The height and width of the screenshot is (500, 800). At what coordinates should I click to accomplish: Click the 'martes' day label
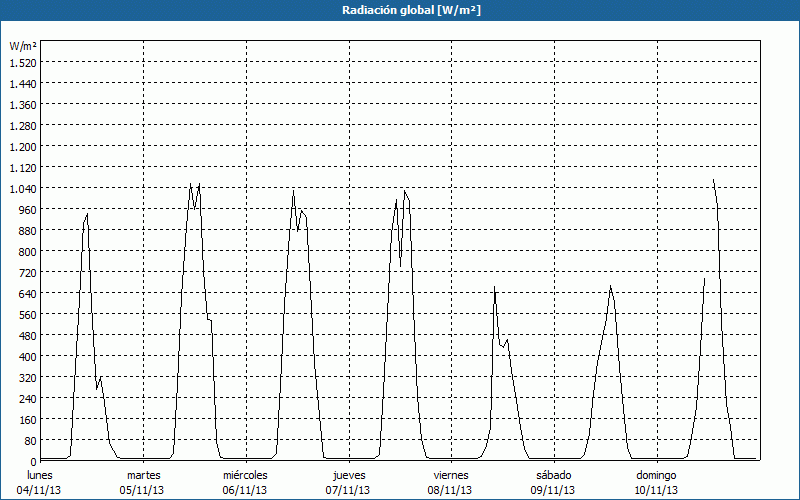[144, 475]
